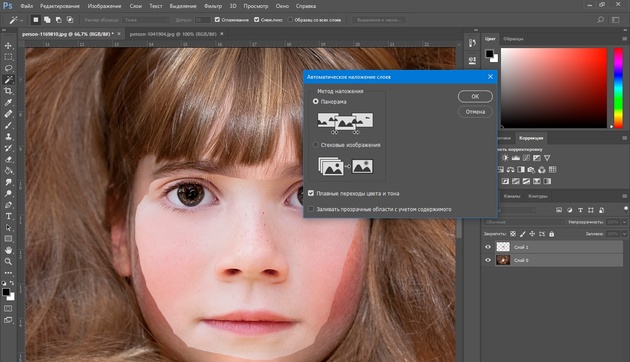Image resolution: width=630 pixels, height=362 pixels.
Task: Select the Hand tool
Action: (x=8, y=250)
